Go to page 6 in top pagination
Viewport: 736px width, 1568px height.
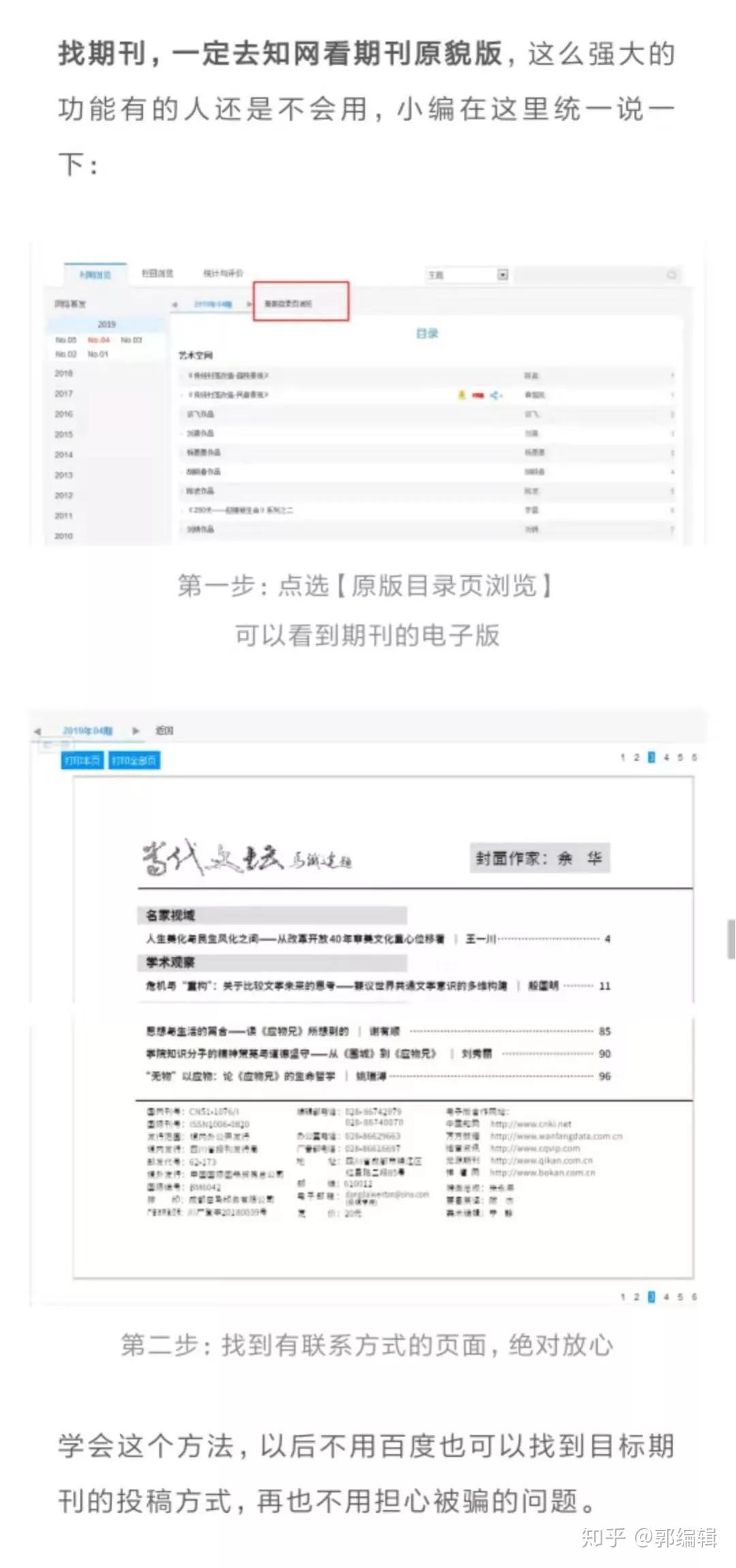(x=694, y=757)
